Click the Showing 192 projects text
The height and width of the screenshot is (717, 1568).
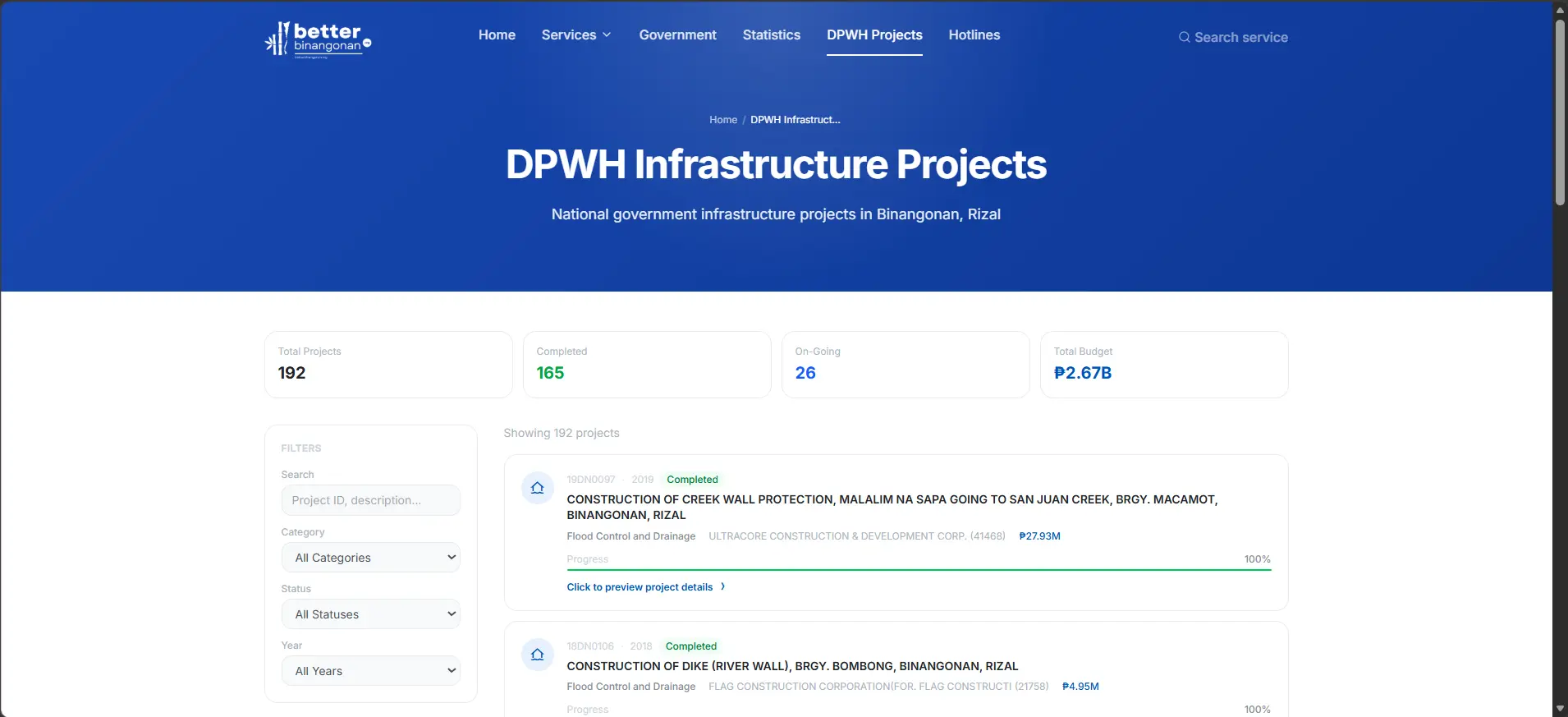[562, 433]
